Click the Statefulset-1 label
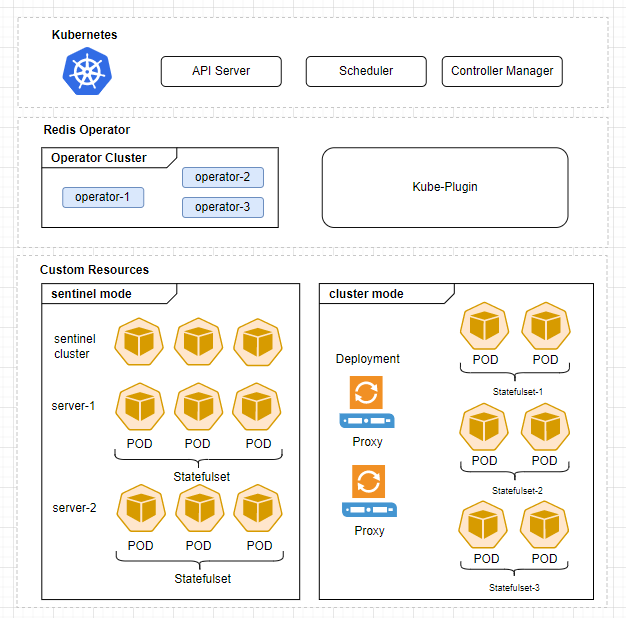The height and width of the screenshot is (618, 626). [x=518, y=392]
